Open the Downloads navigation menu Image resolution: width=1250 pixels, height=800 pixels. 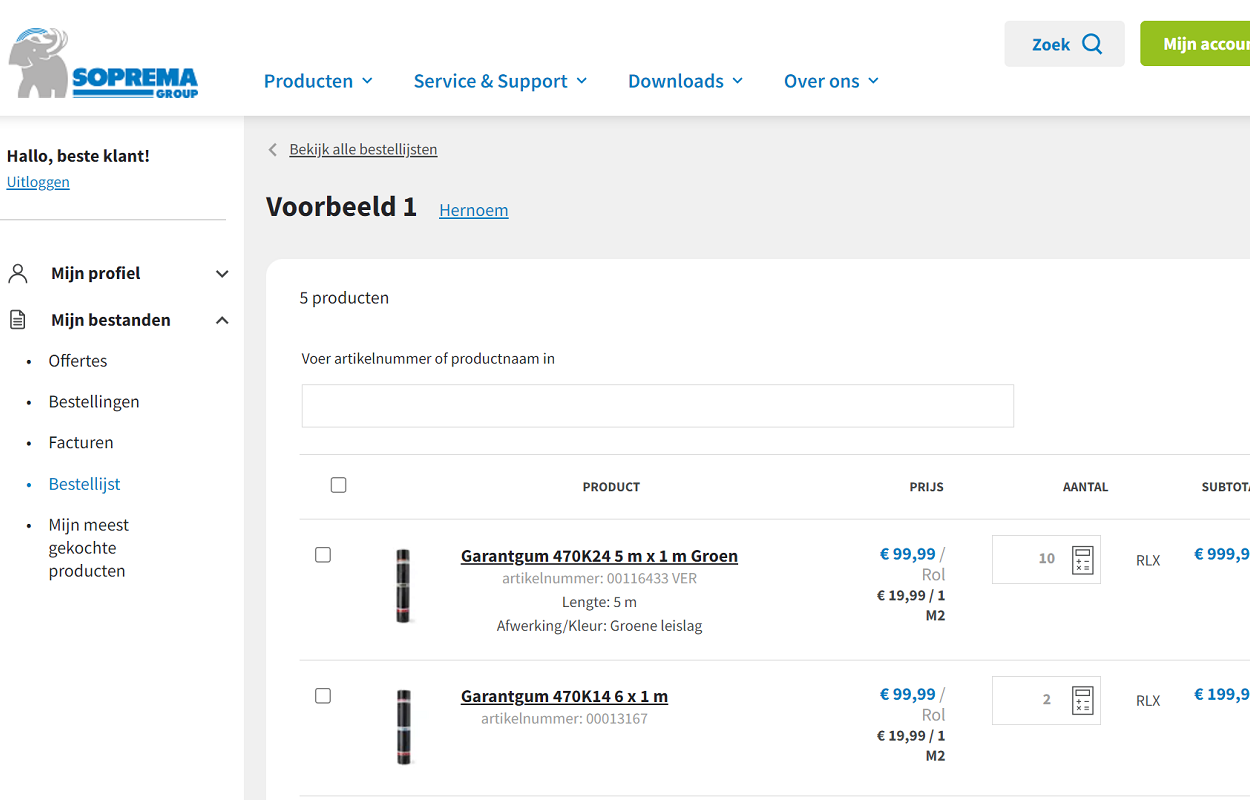click(685, 81)
